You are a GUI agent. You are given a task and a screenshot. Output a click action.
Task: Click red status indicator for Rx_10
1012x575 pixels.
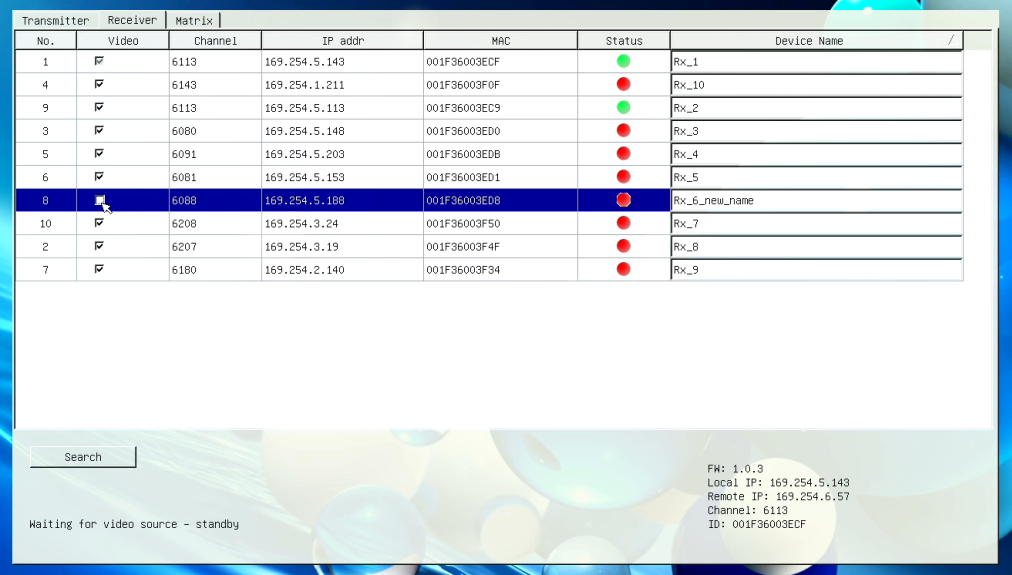click(623, 84)
